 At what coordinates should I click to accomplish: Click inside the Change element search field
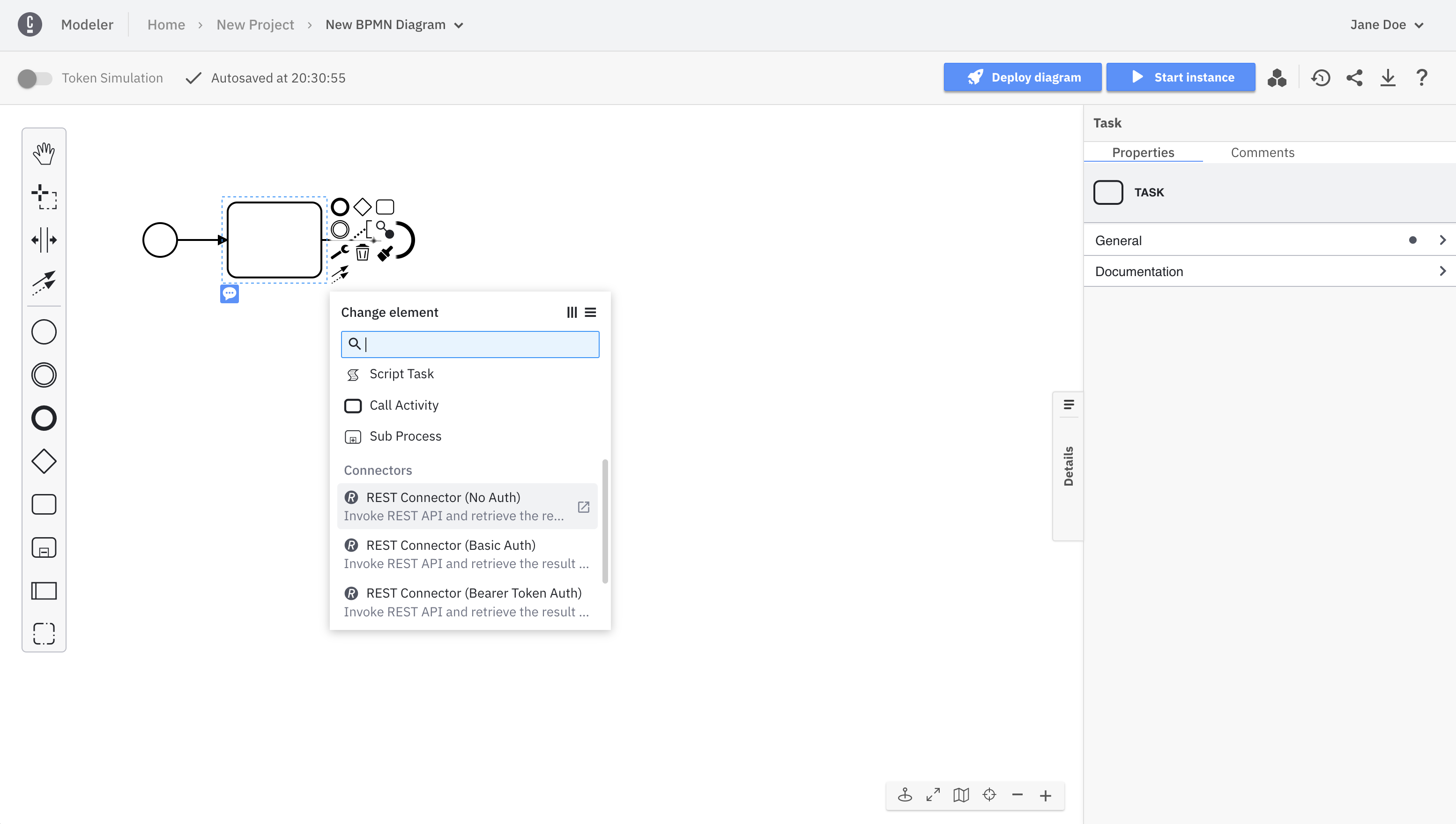point(469,344)
